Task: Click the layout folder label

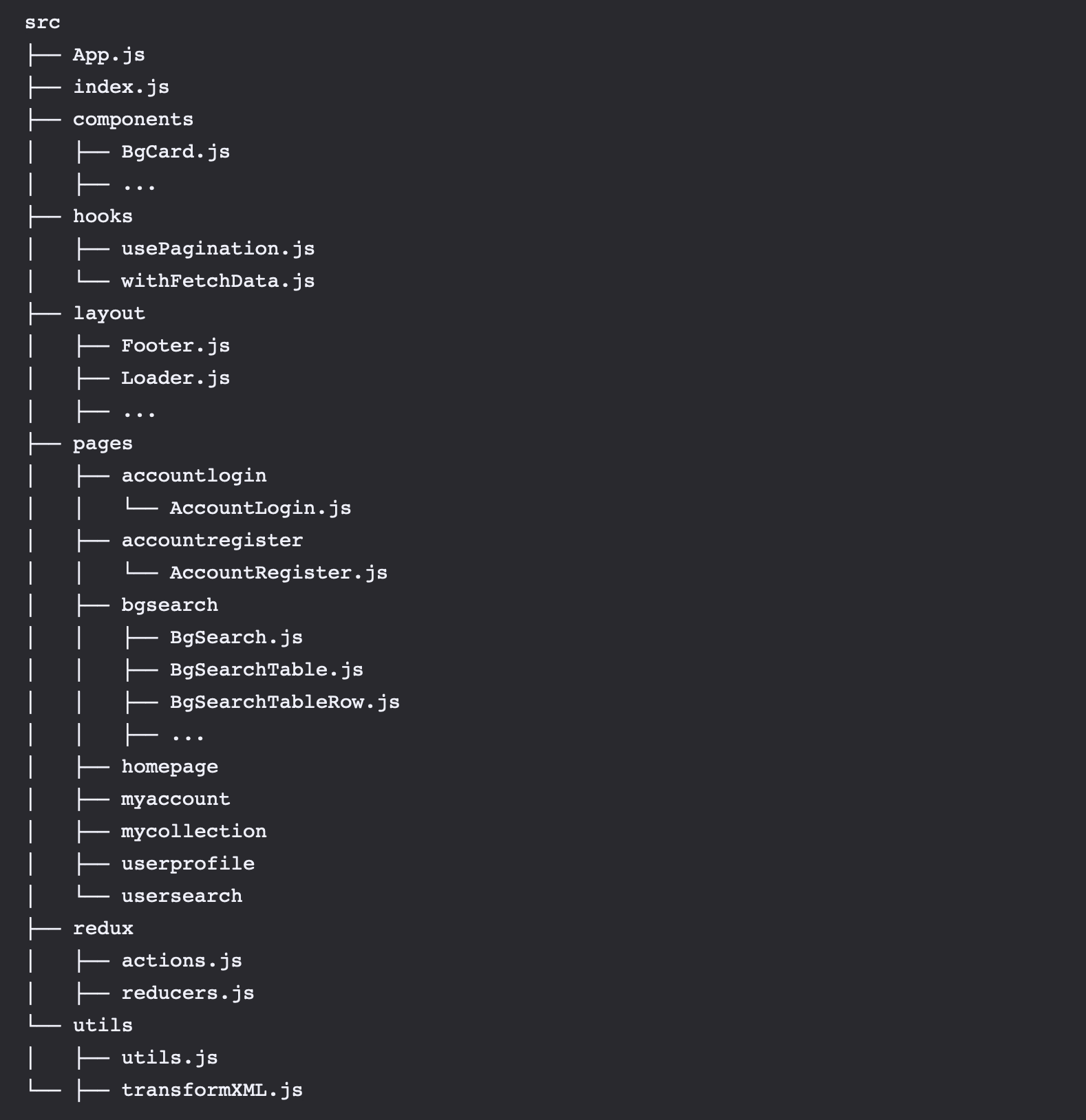Action: [109, 314]
